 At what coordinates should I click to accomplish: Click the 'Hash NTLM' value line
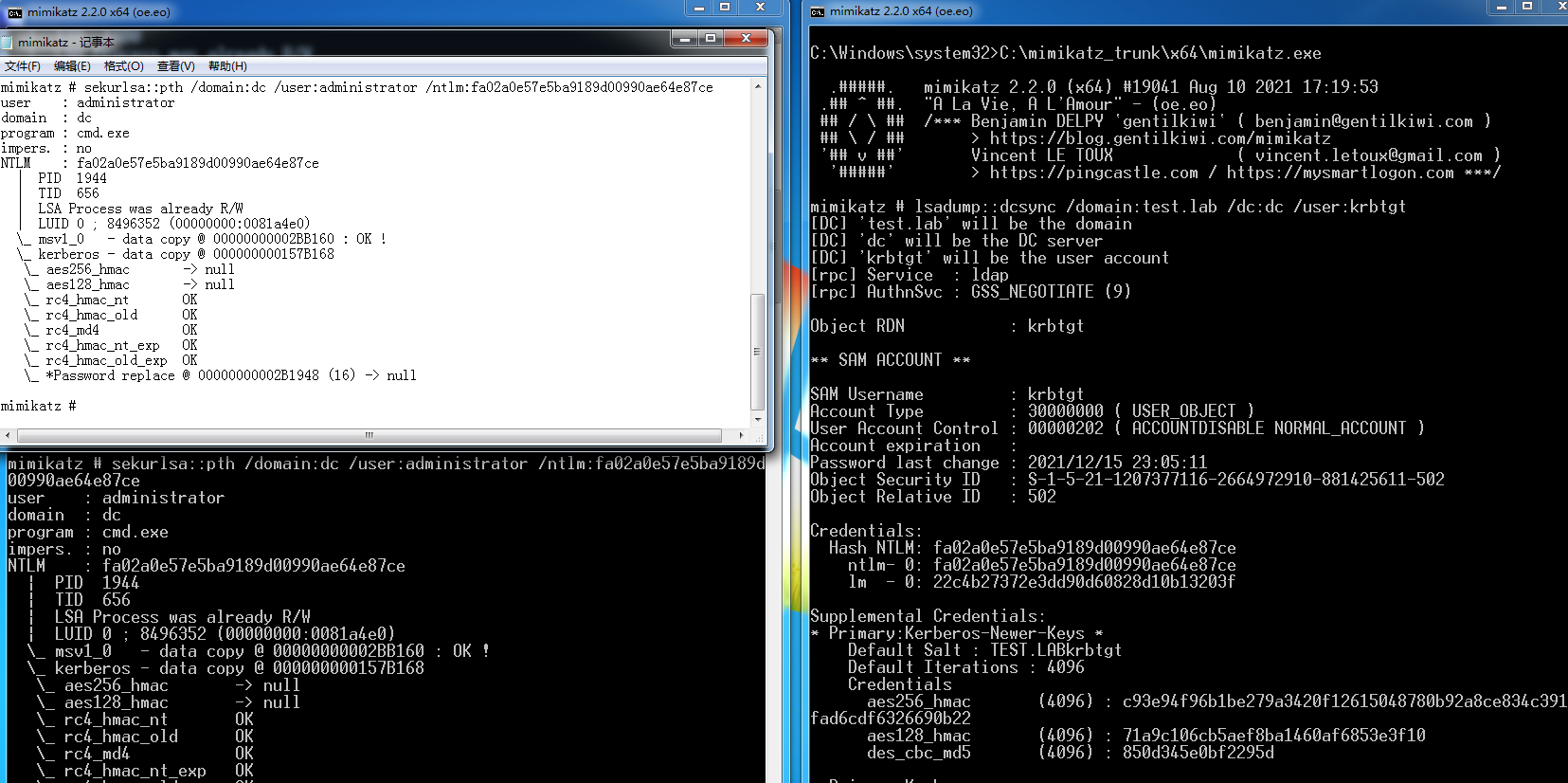tap(1032, 548)
